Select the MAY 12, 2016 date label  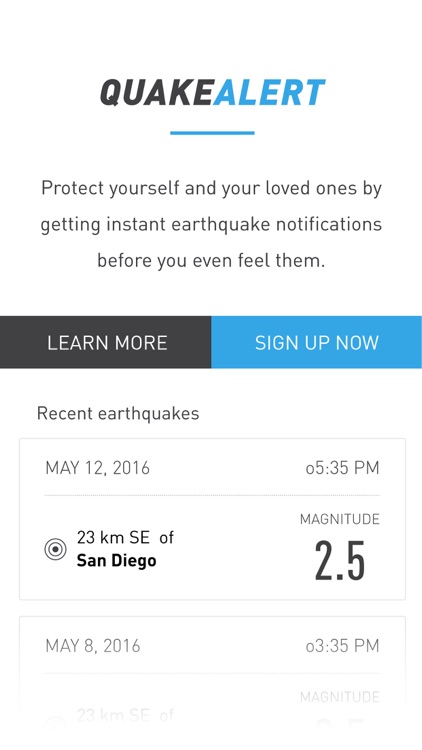pyautogui.click(x=98, y=468)
